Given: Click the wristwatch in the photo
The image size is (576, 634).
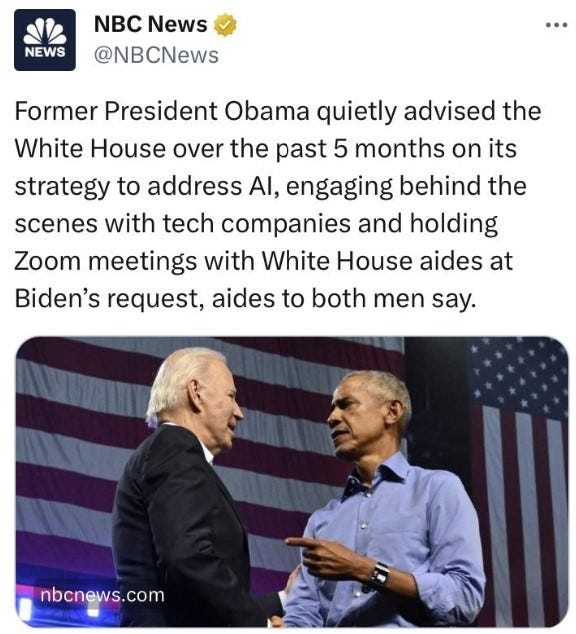Looking at the screenshot, I should pos(380,574).
